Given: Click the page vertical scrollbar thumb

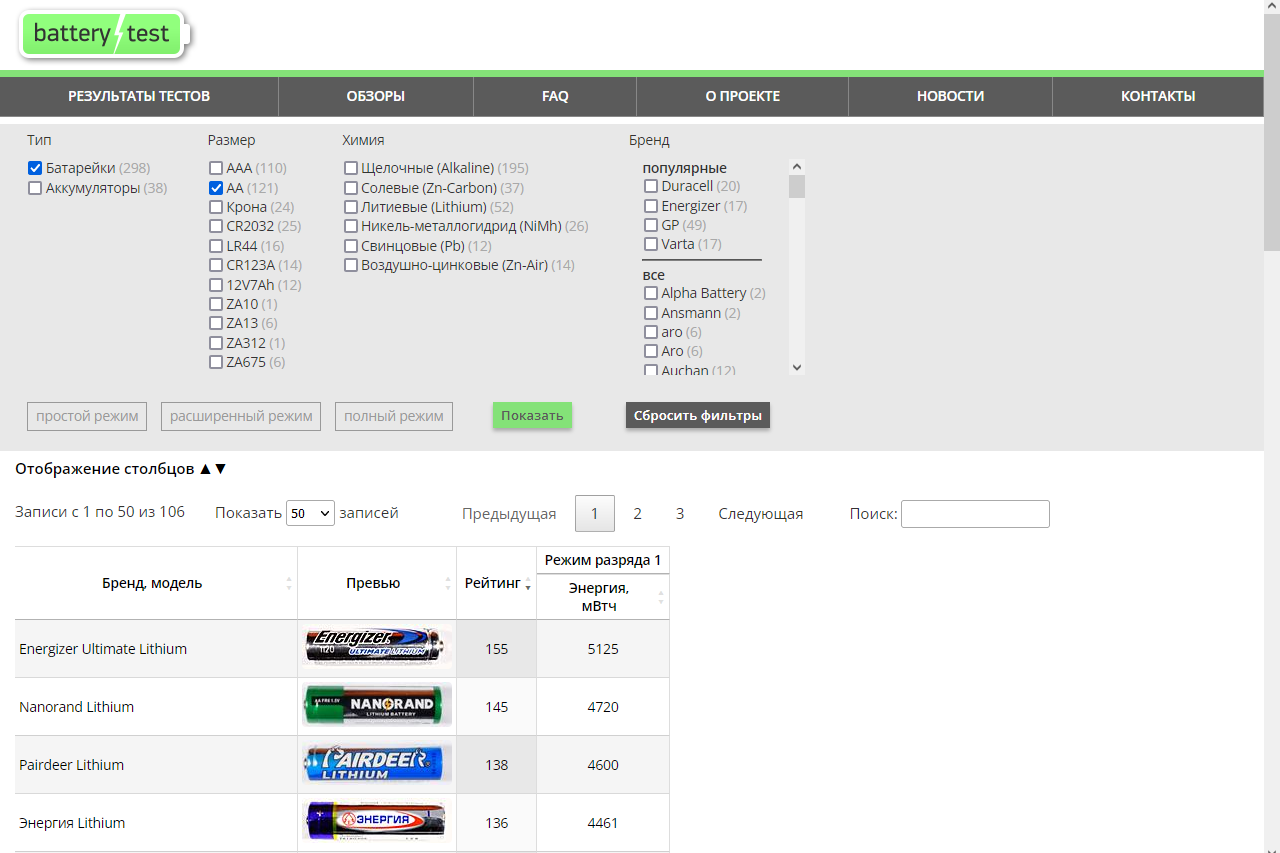Looking at the screenshot, I should pos(1272,132).
